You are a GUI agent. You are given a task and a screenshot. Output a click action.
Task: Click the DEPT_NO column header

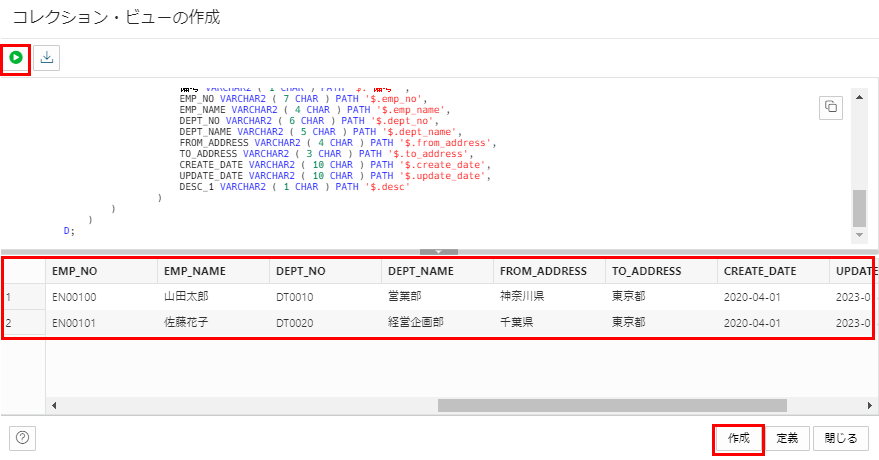(x=326, y=271)
